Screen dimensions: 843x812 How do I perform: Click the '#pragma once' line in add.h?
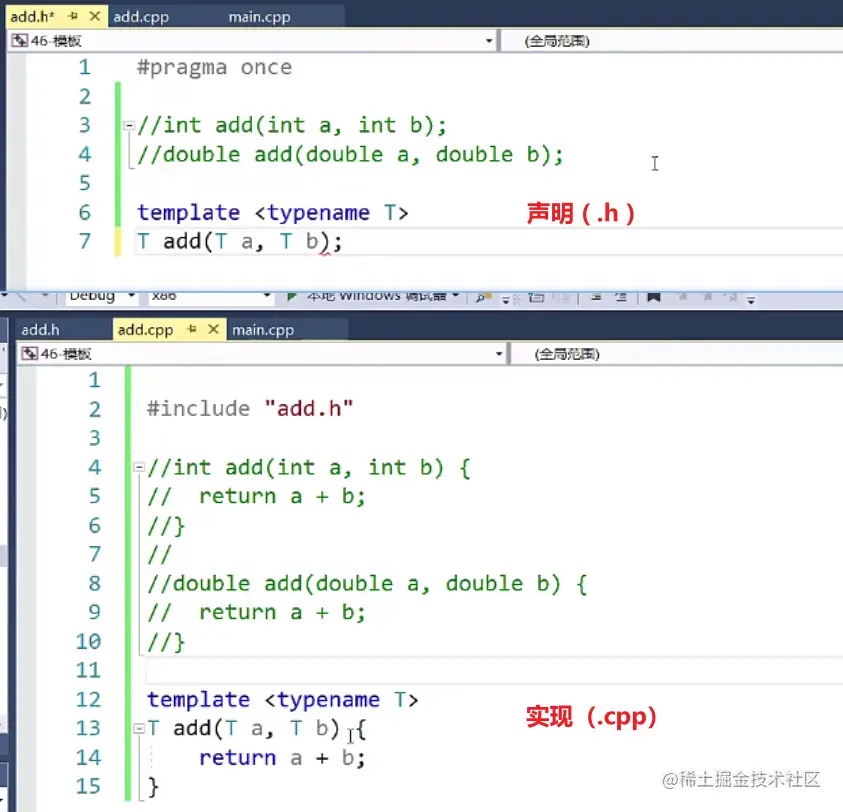[x=214, y=68]
